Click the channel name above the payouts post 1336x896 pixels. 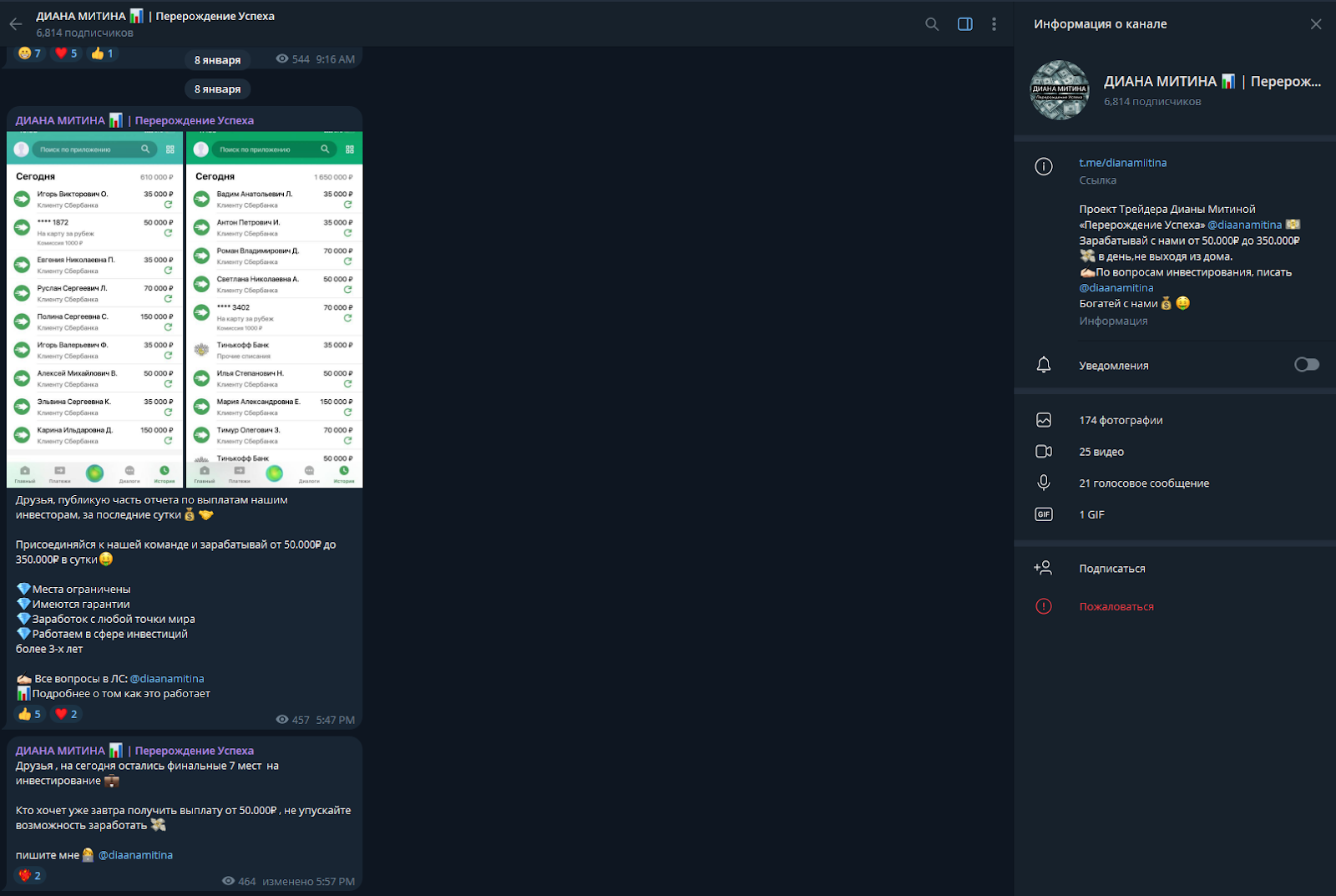(134, 120)
